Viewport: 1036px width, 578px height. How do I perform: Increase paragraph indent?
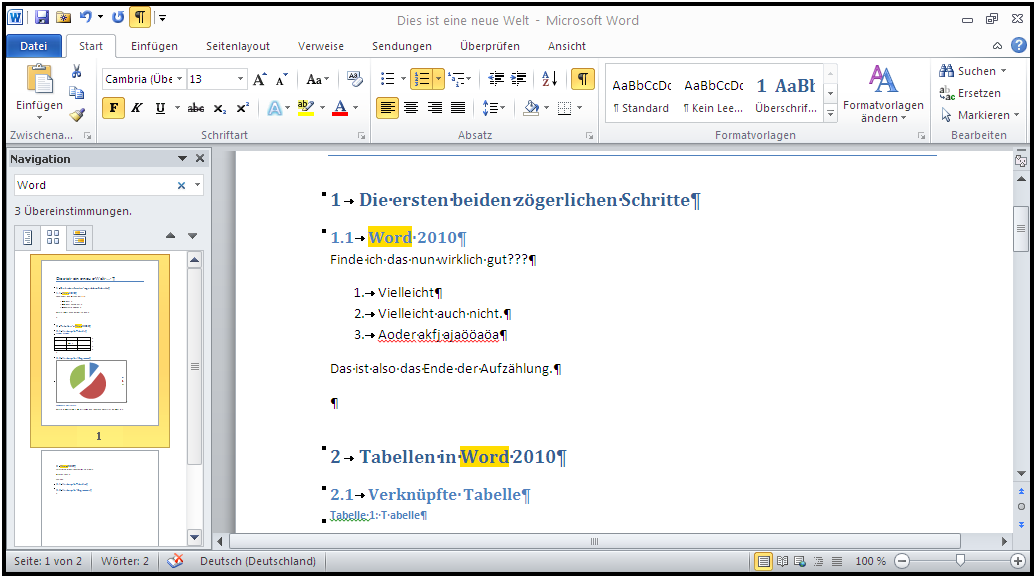click(x=519, y=79)
